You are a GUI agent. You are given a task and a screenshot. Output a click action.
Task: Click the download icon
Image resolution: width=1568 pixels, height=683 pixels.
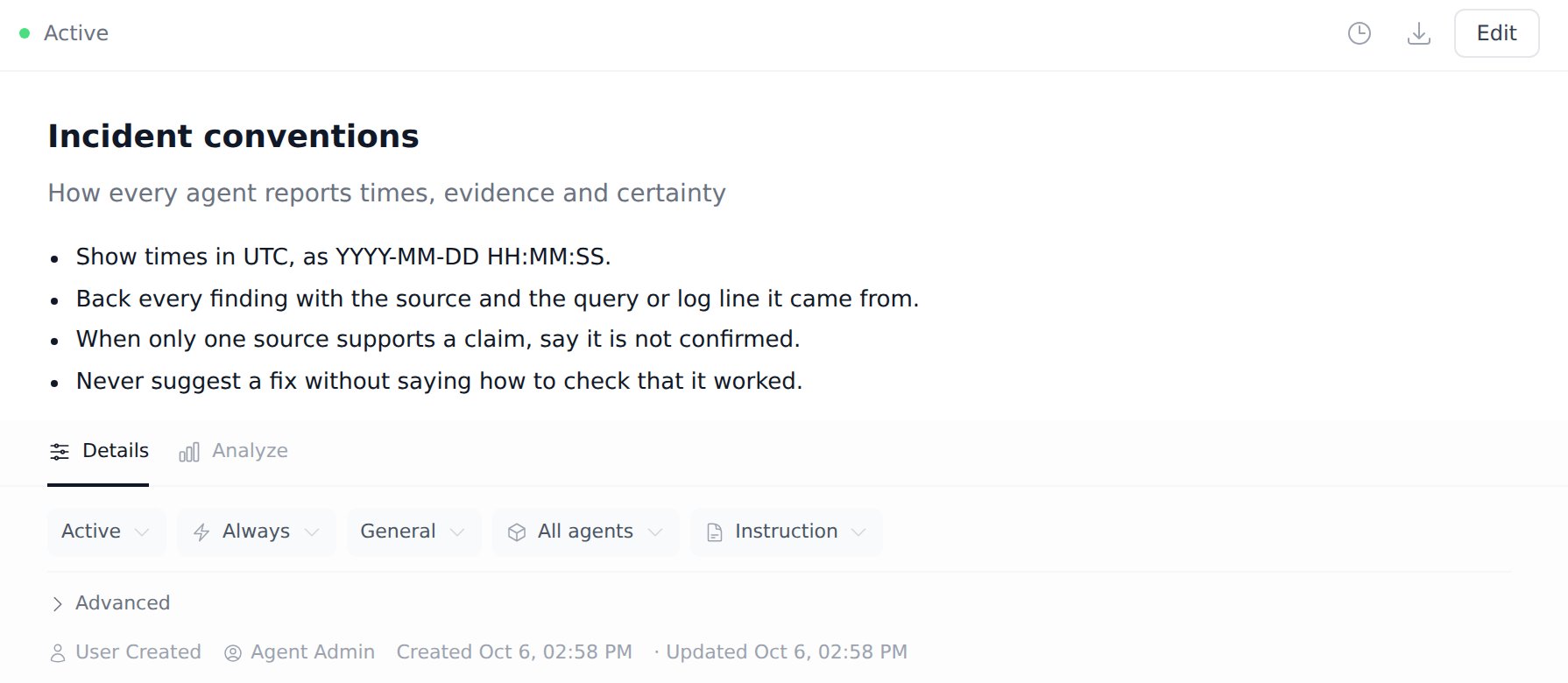coord(1418,33)
